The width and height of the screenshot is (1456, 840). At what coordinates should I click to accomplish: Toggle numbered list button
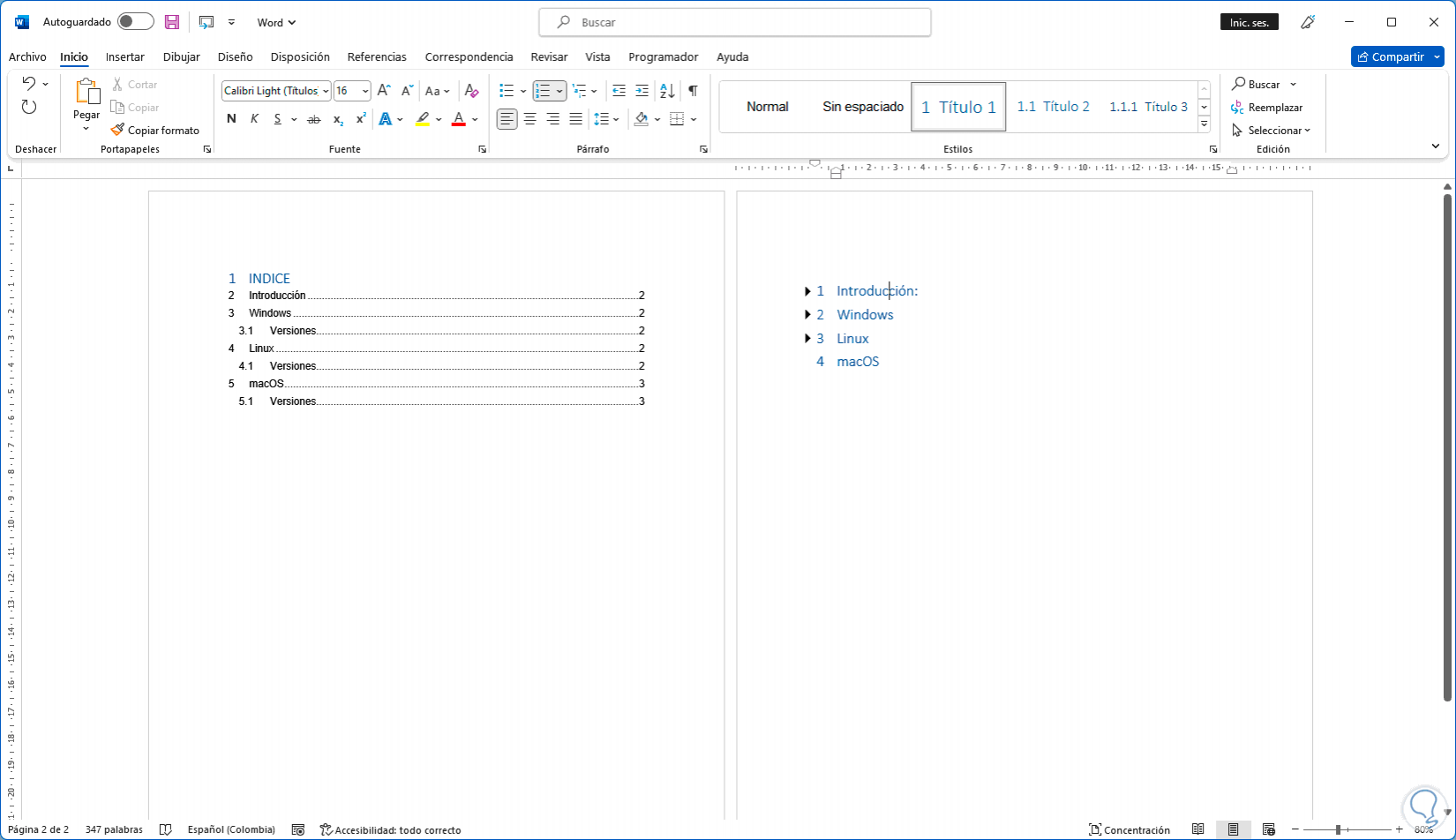pyautogui.click(x=543, y=90)
